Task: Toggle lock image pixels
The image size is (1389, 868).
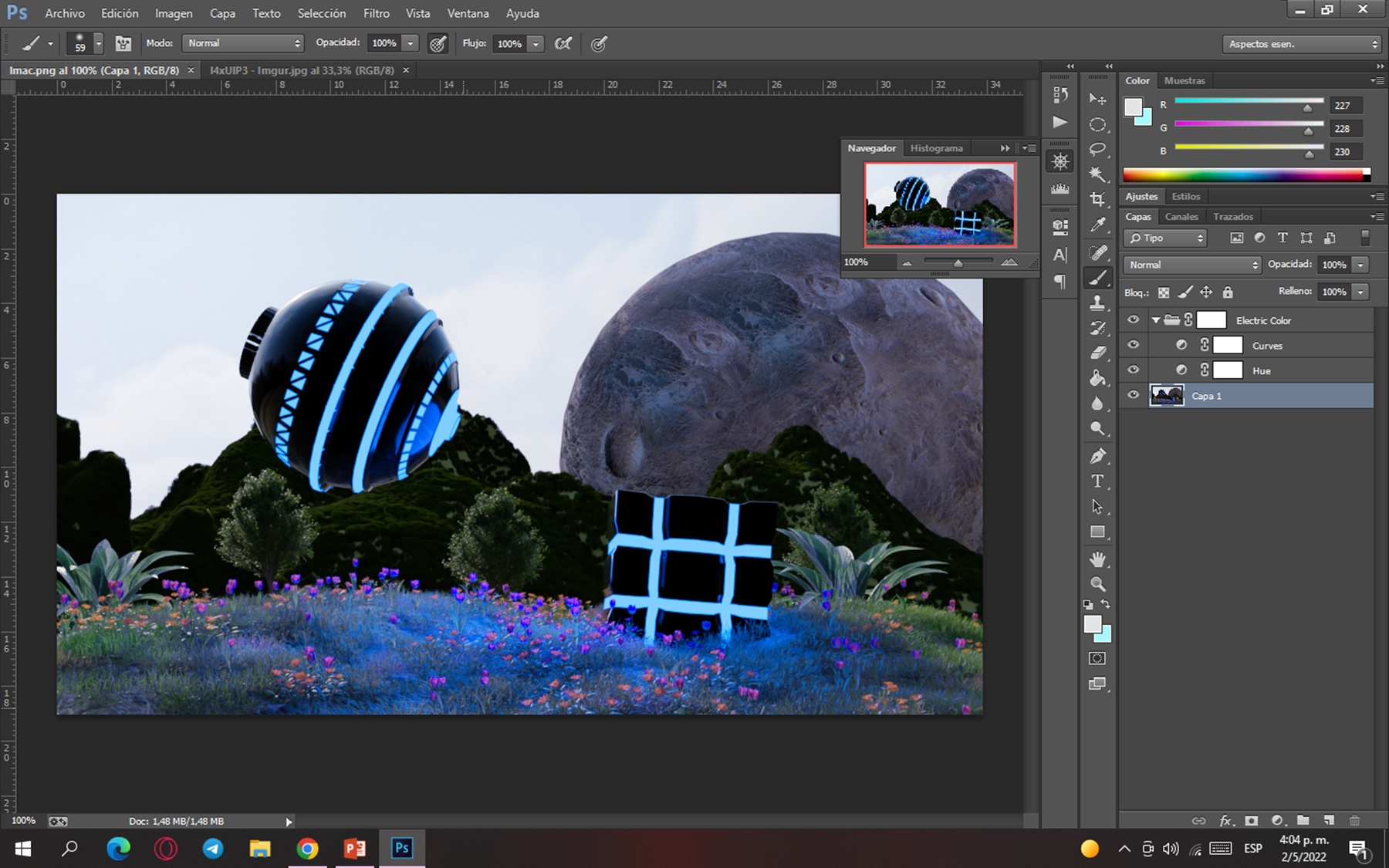Action: pos(1185,292)
